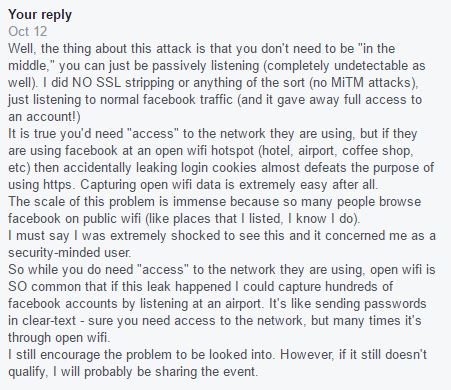Click the phrase "SO common"

(x=47, y=287)
